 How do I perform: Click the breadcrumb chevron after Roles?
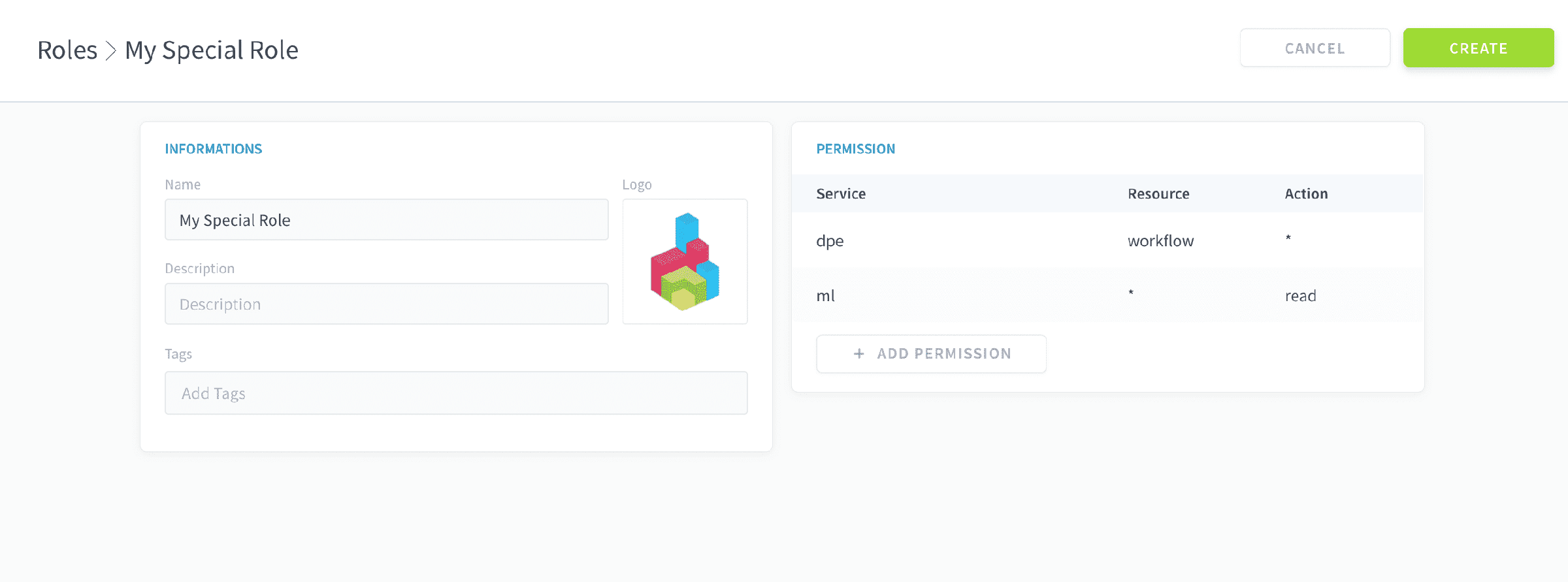(x=111, y=50)
